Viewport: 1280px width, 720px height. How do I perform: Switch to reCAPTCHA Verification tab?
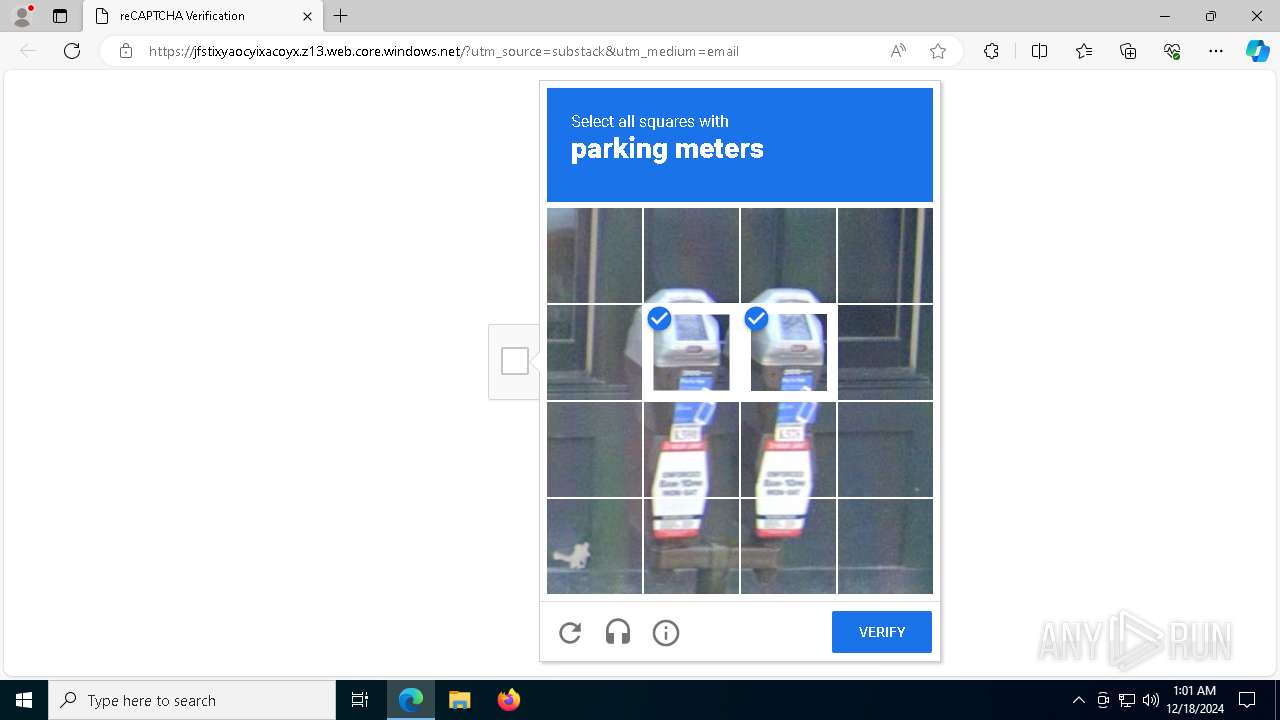click(203, 16)
